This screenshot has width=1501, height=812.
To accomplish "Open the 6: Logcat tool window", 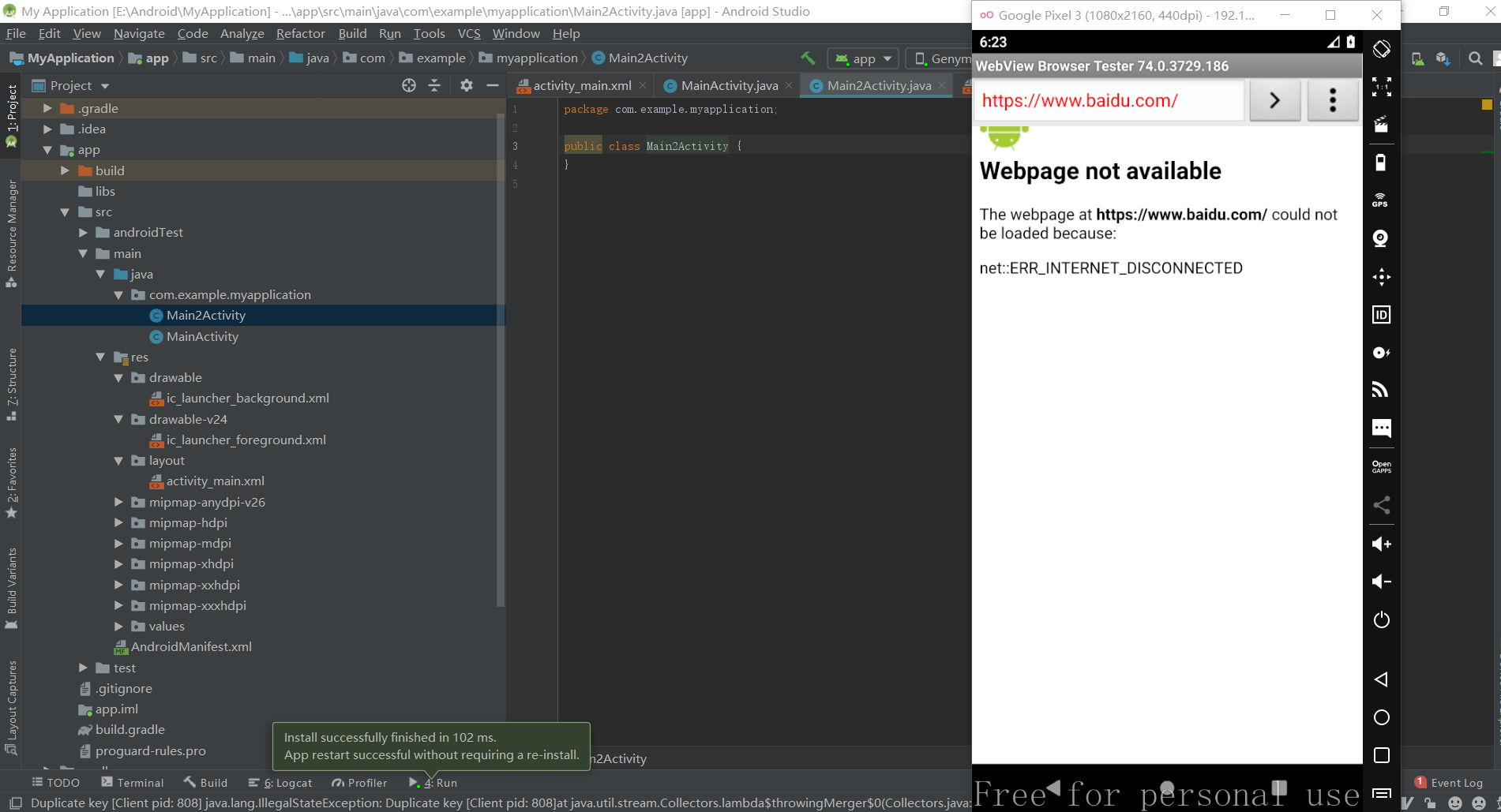I will 280,783.
